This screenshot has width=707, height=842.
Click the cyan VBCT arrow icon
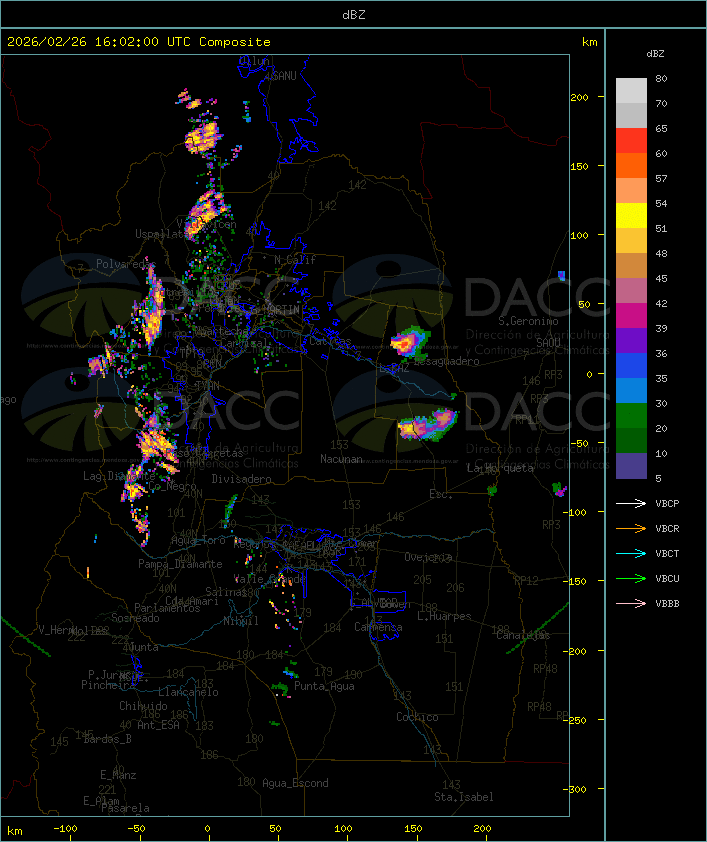pos(631,553)
